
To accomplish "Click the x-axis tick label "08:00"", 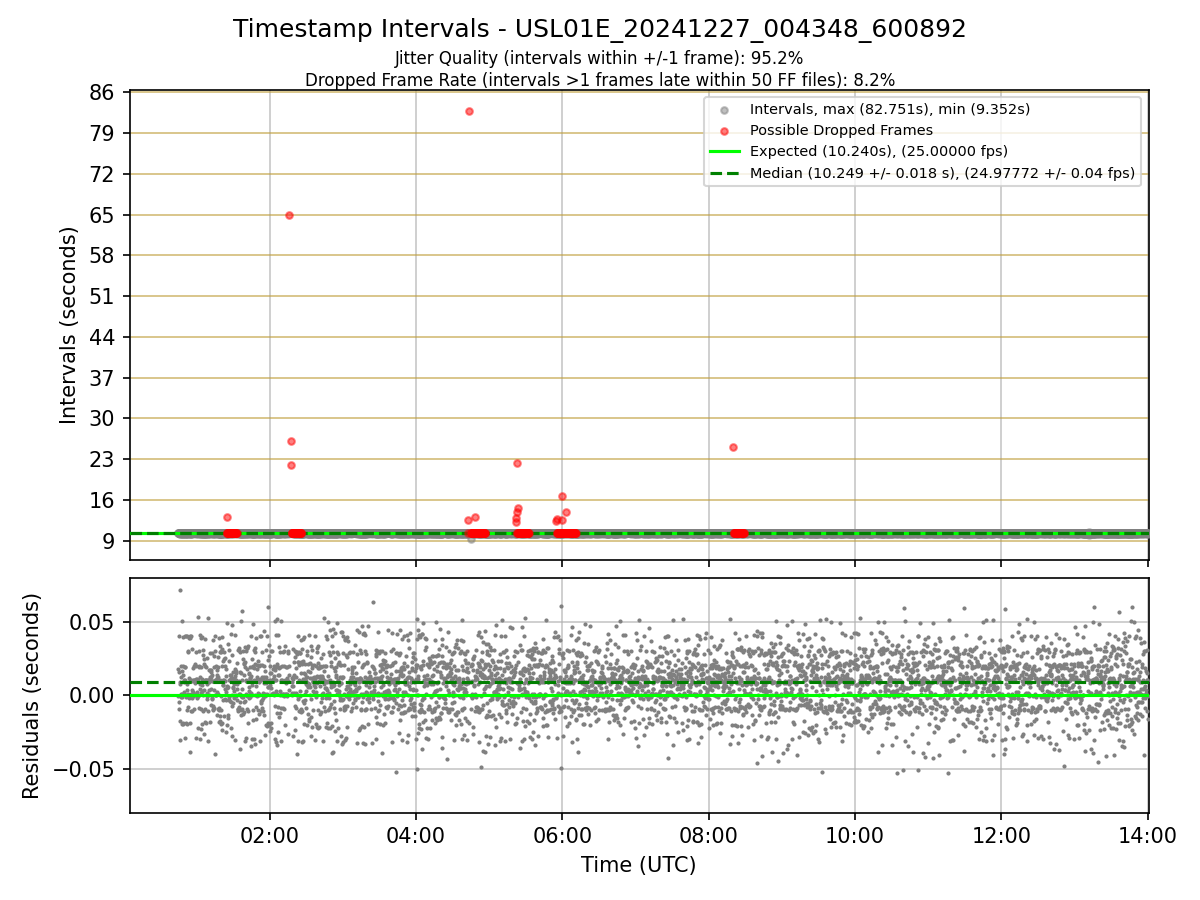I will [708, 834].
